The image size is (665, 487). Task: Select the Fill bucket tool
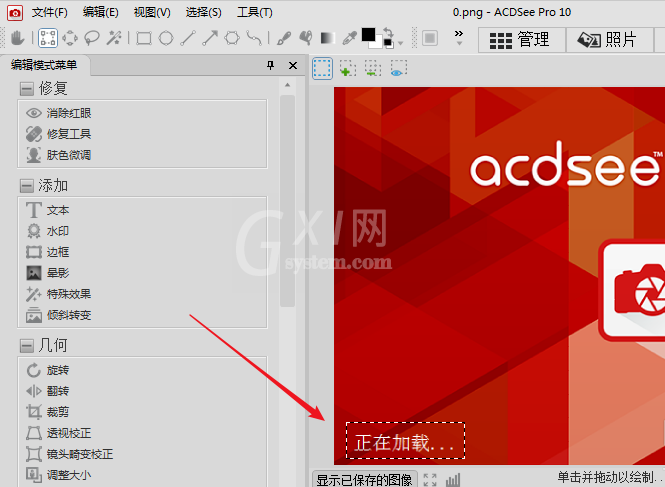[306, 38]
